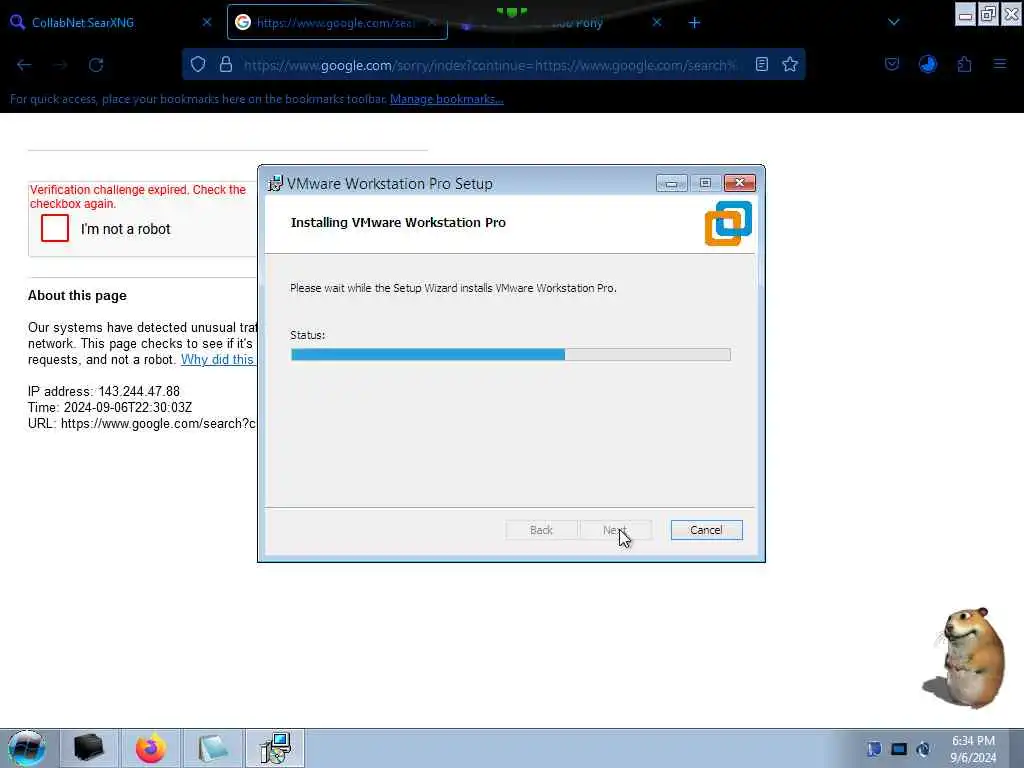
Task: Open Firefox from the taskbar
Action: pyautogui.click(x=151, y=748)
